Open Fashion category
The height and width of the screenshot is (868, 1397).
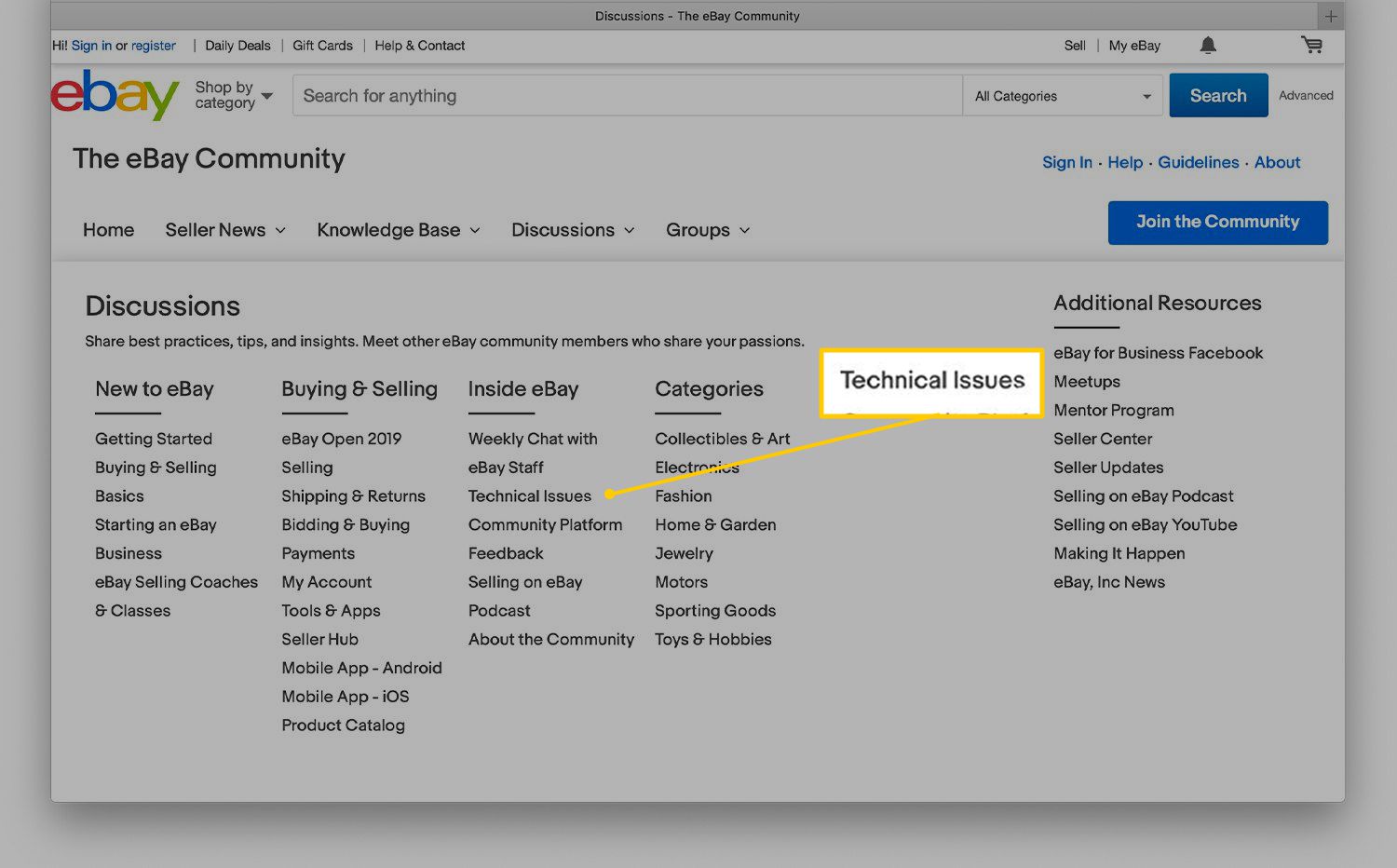click(684, 496)
